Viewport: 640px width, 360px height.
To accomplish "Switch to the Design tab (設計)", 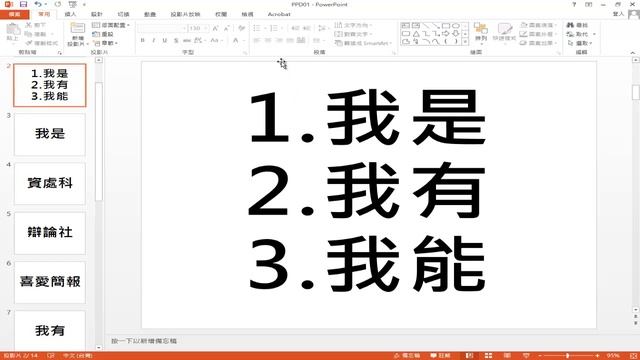I will 97,14.
